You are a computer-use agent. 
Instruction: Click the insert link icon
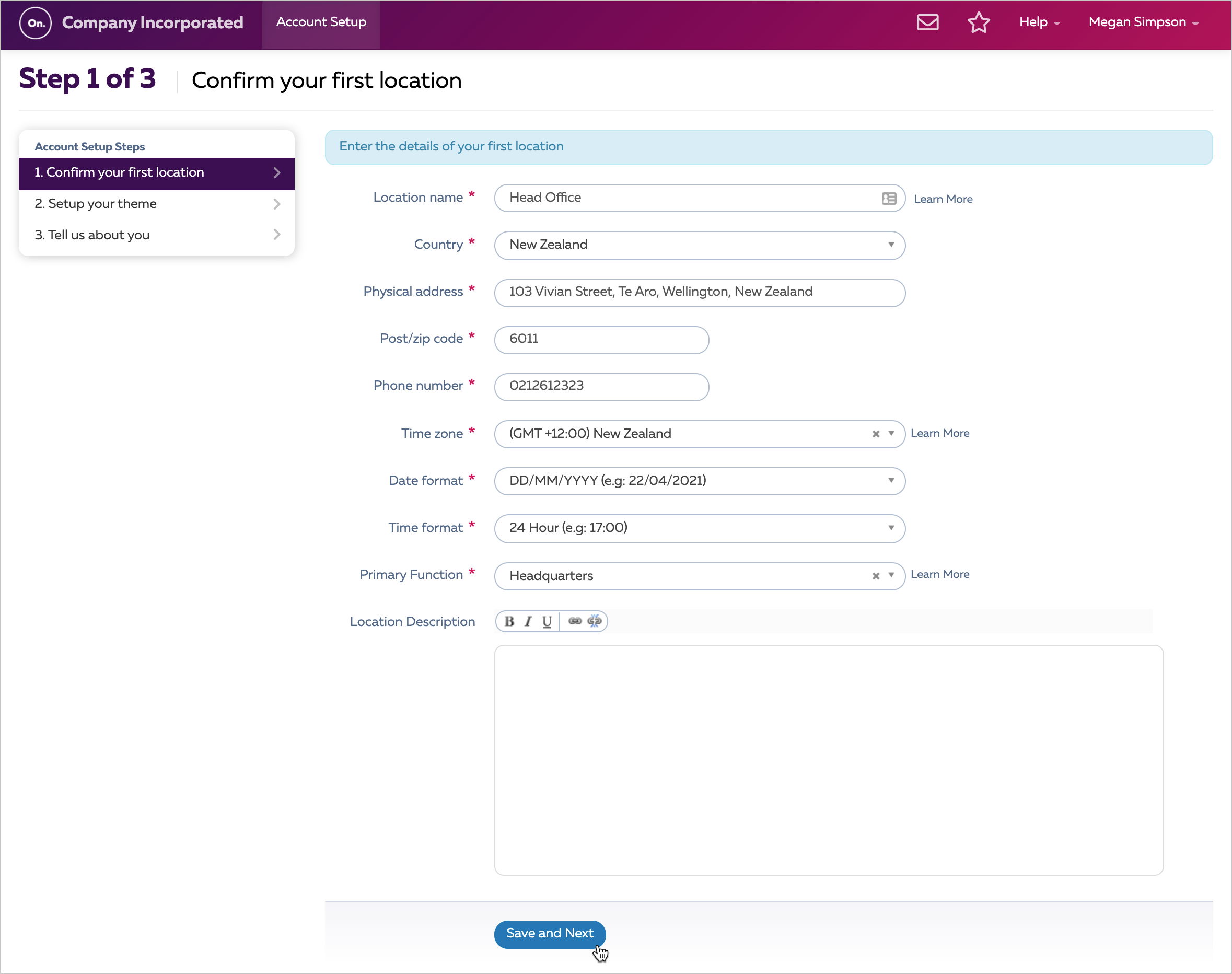[575, 621]
